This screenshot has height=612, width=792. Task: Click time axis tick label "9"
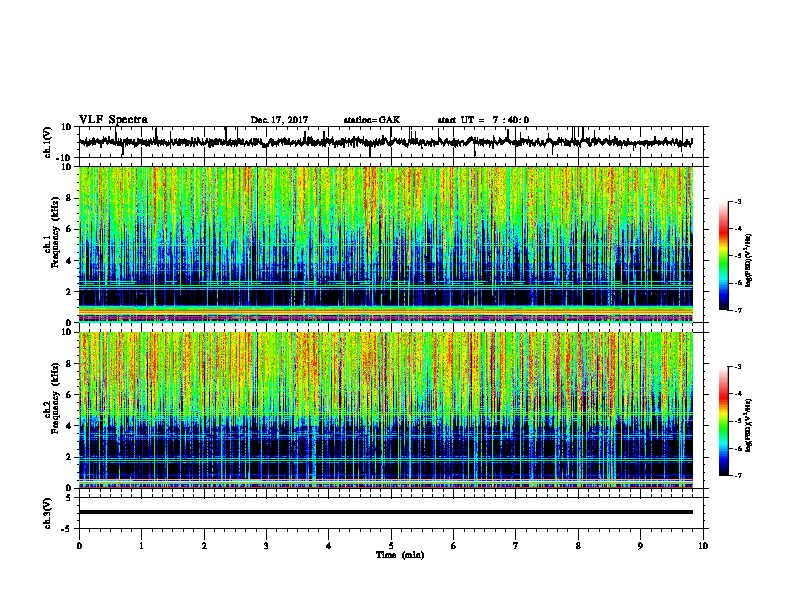pos(640,546)
